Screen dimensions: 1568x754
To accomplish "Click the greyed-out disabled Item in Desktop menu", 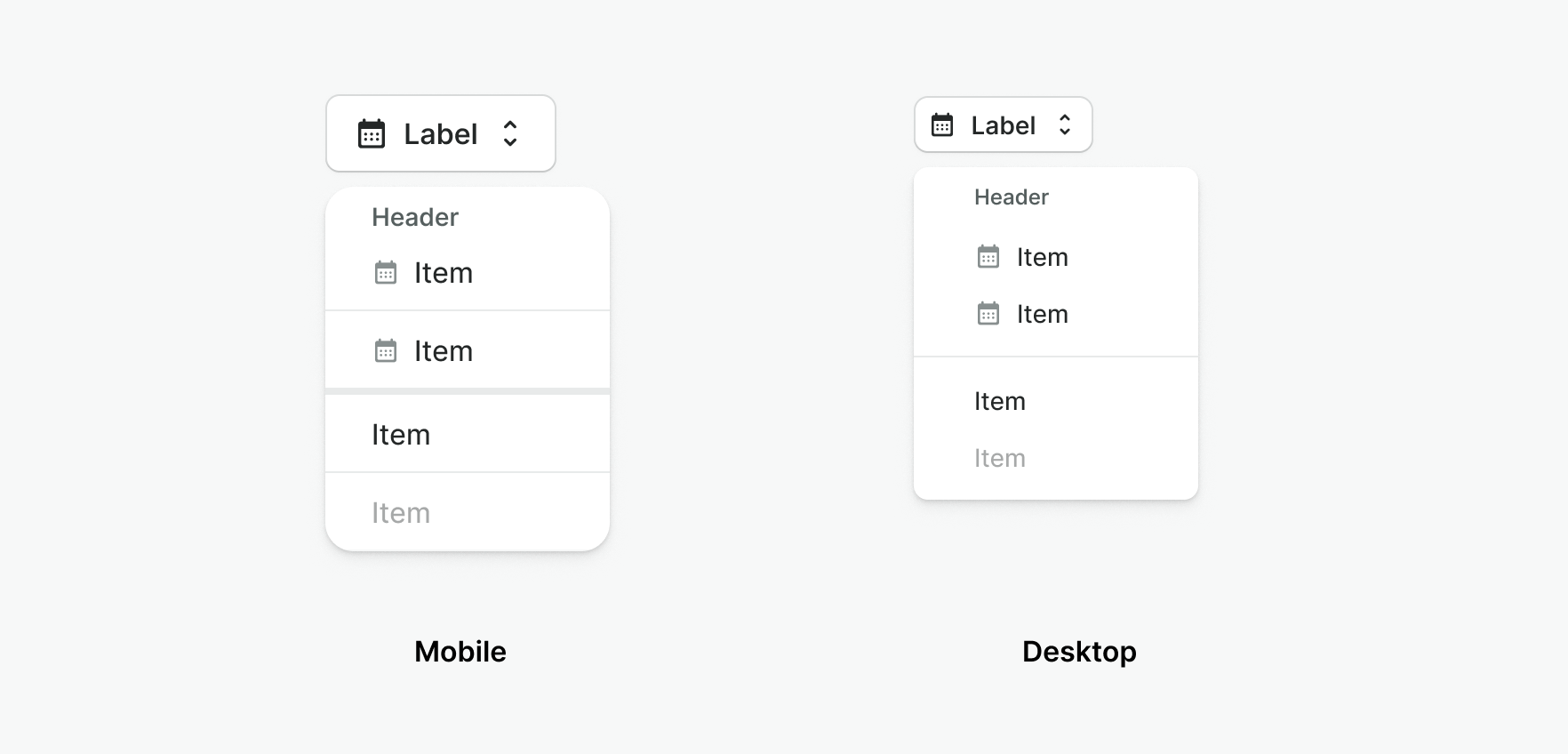I will tap(1000, 458).
